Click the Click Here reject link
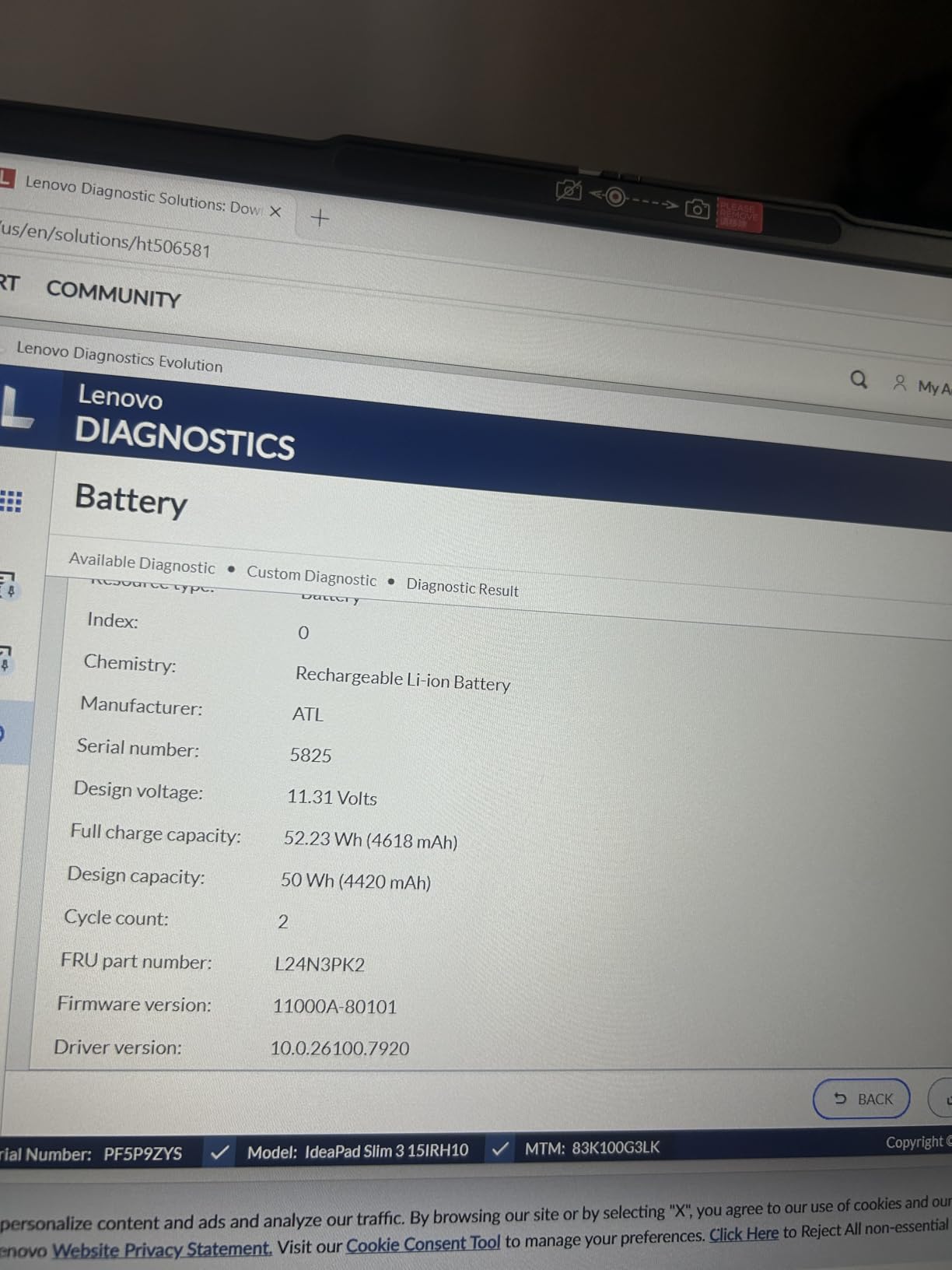 (744, 1234)
